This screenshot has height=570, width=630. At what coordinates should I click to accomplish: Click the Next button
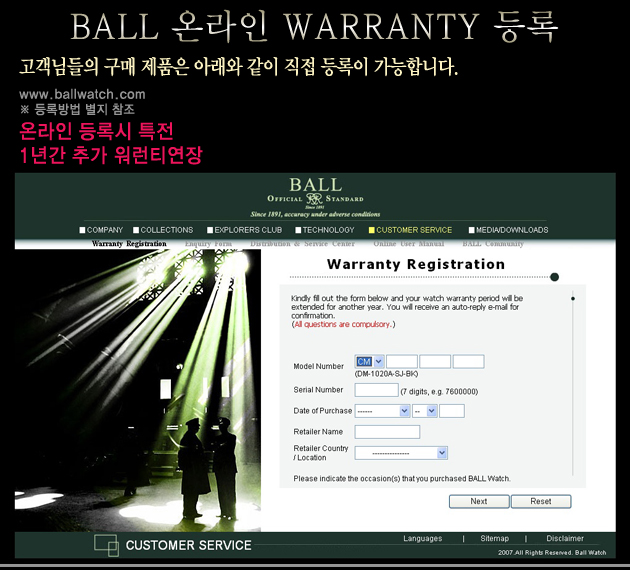(x=479, y=501)
